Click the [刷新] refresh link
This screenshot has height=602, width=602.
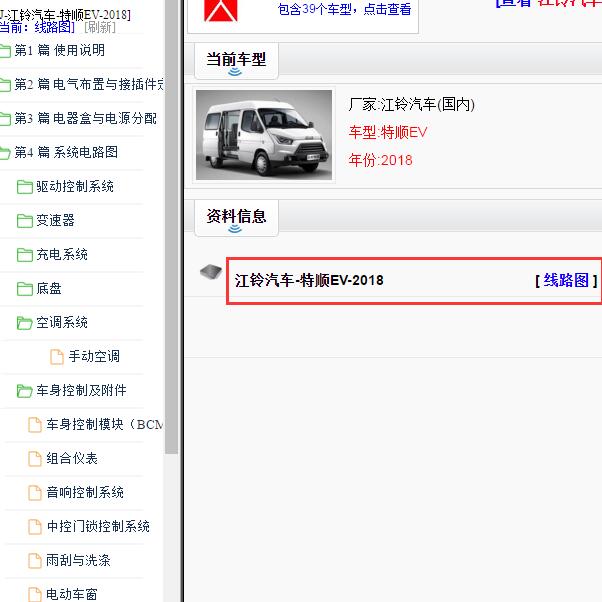pos(100,27)
